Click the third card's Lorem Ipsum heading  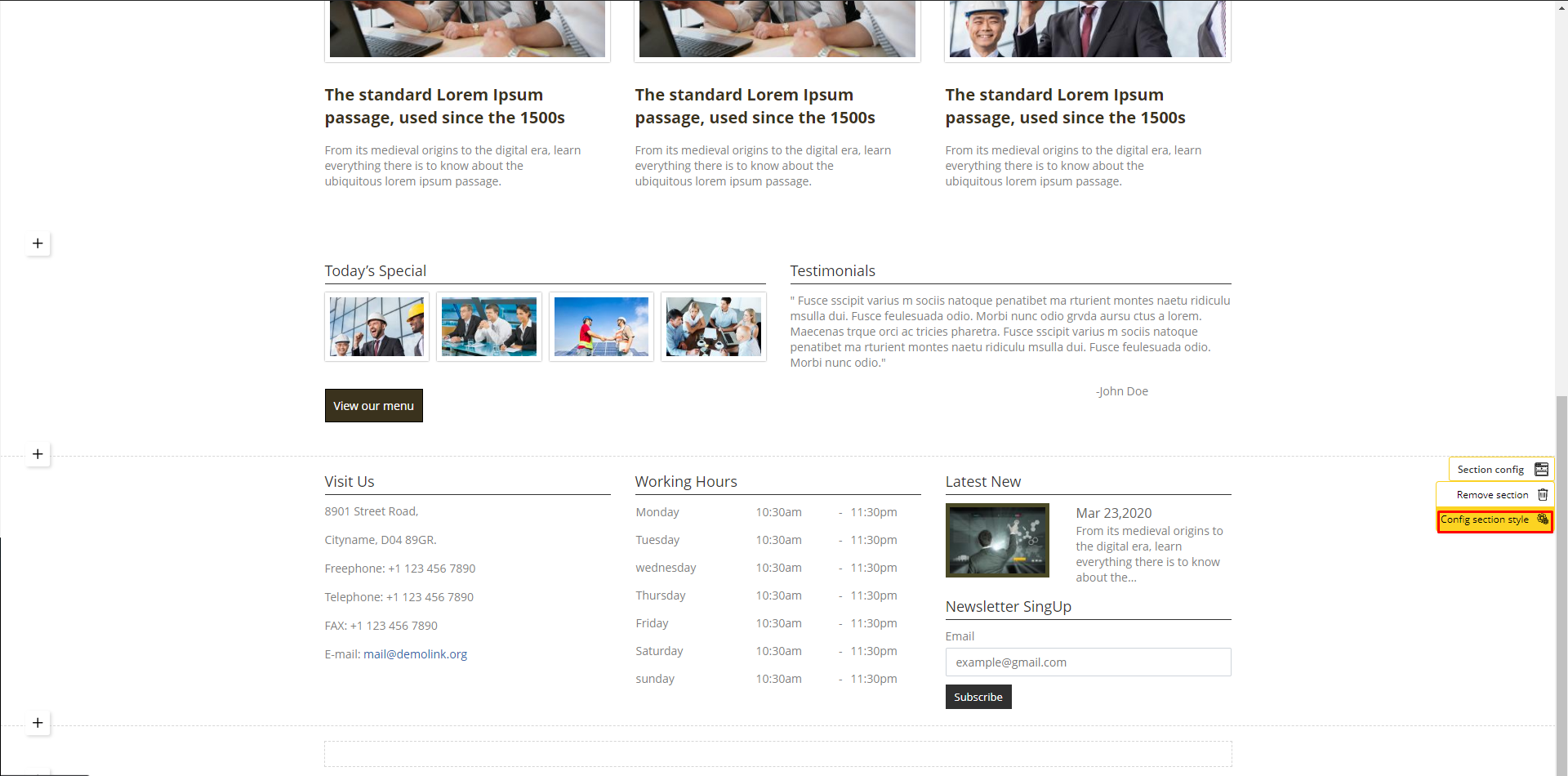point(1065,106)
